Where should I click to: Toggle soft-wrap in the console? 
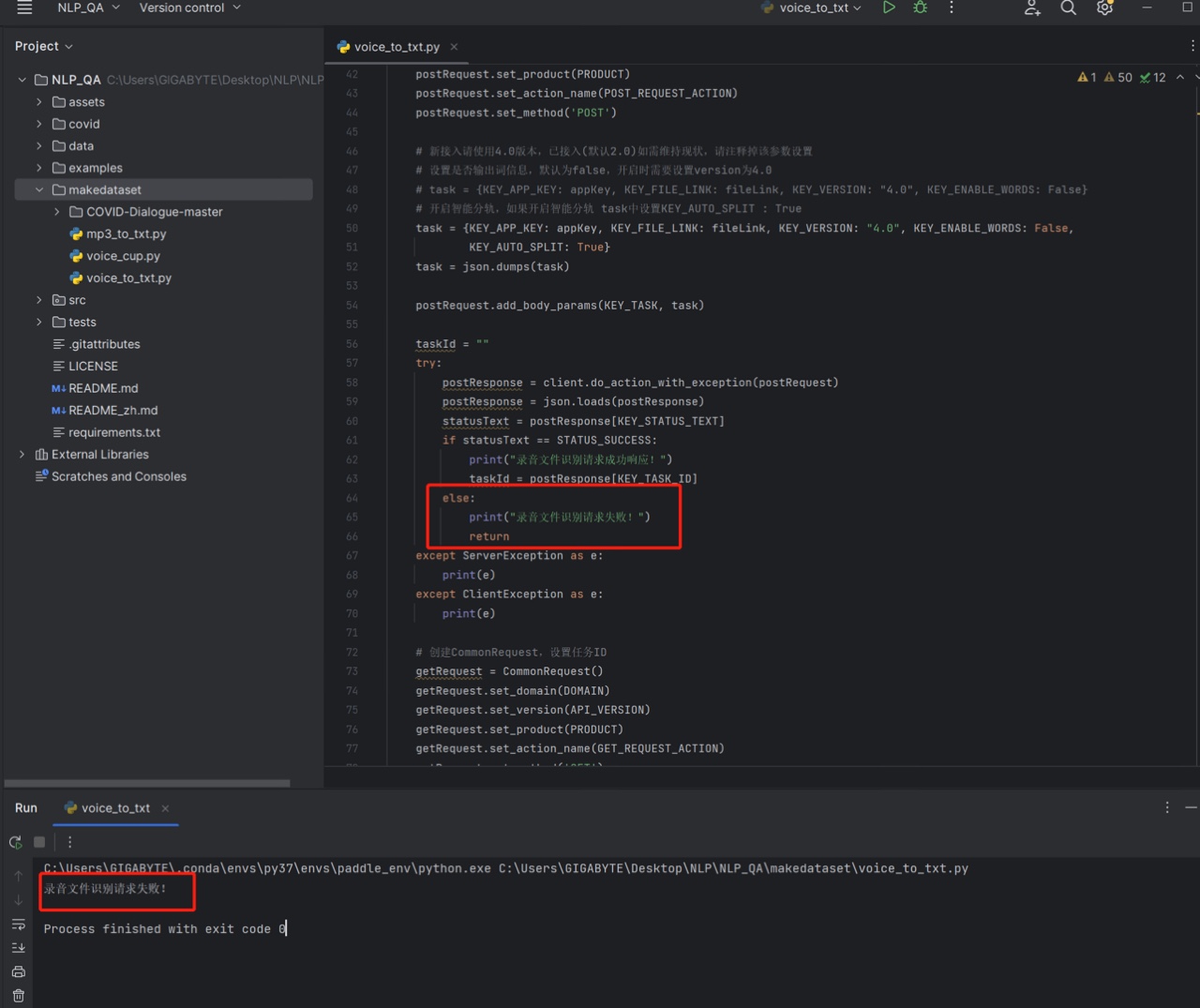[18, 925]
